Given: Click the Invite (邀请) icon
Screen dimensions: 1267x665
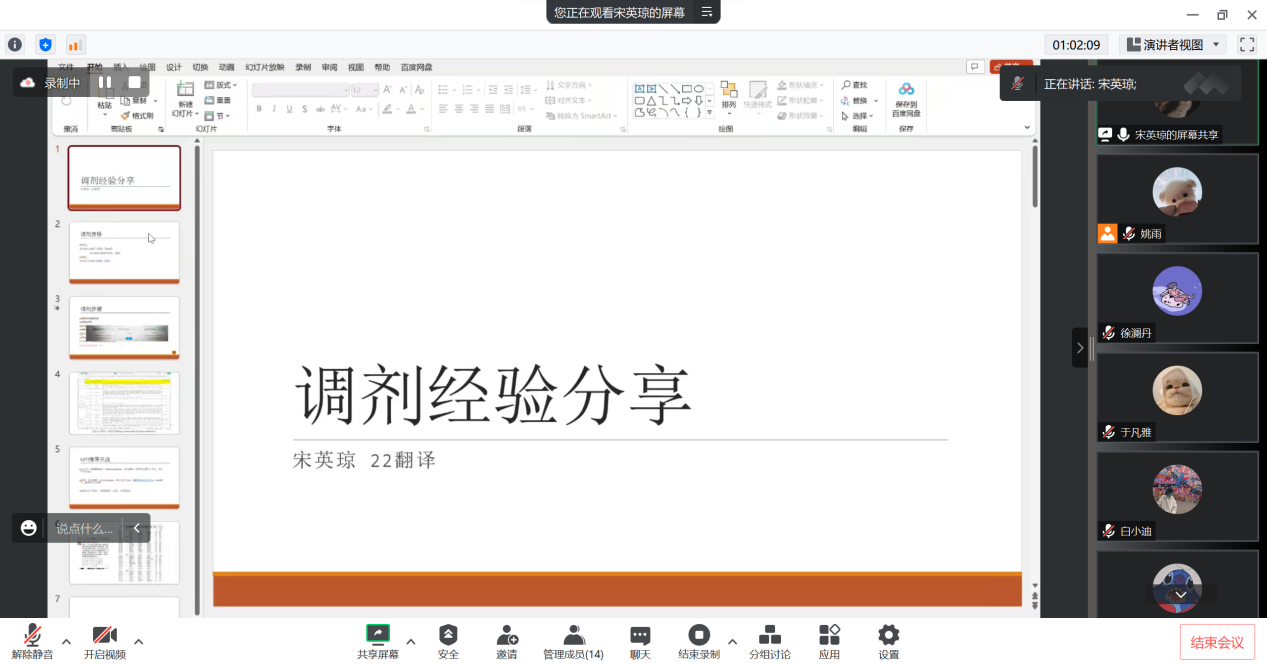Looking at the screenshot, I should (507, 635).
